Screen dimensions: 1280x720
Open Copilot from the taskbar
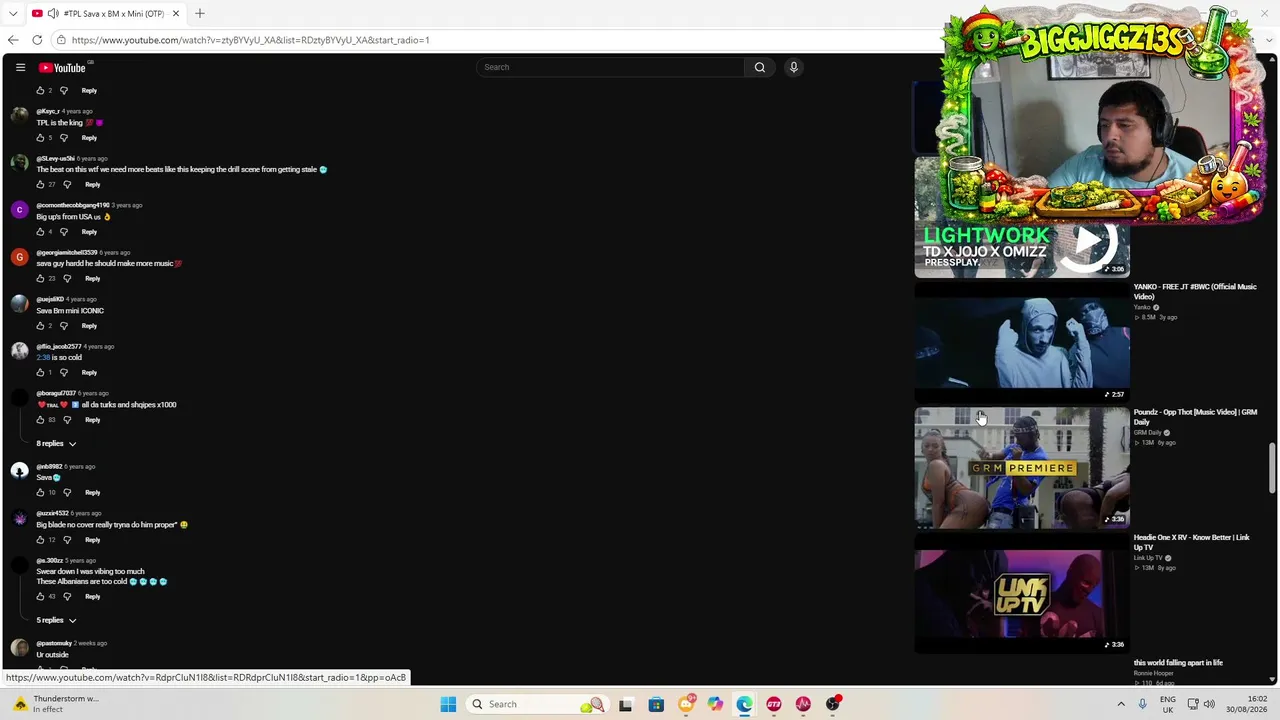(x=715, y=704)
